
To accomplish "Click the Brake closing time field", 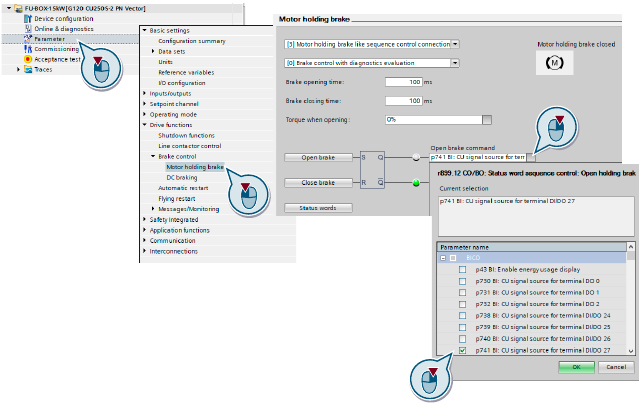I will pos(403,101).
